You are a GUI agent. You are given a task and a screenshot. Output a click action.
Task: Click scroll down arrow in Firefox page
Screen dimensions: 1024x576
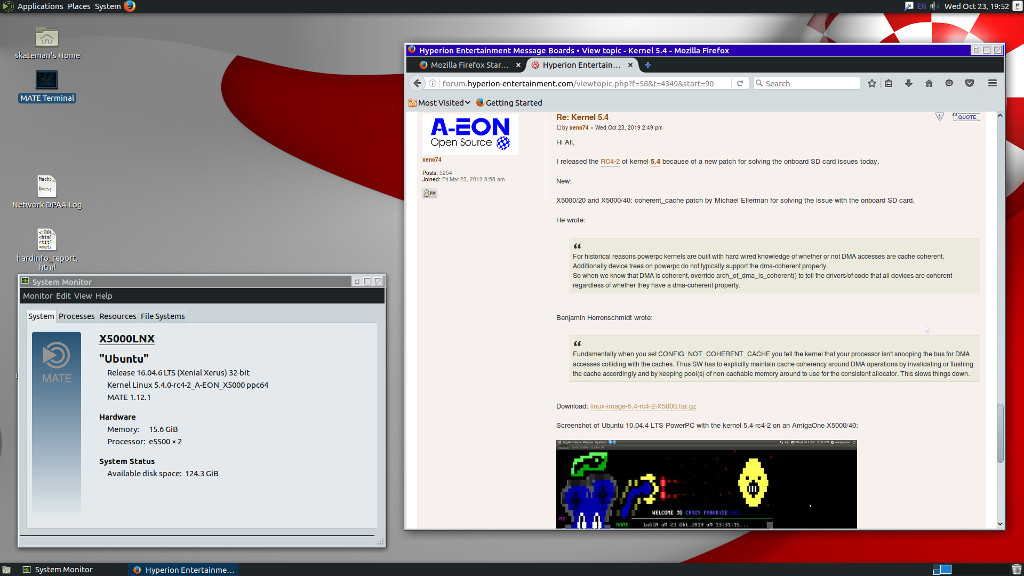coord(1000,524)
